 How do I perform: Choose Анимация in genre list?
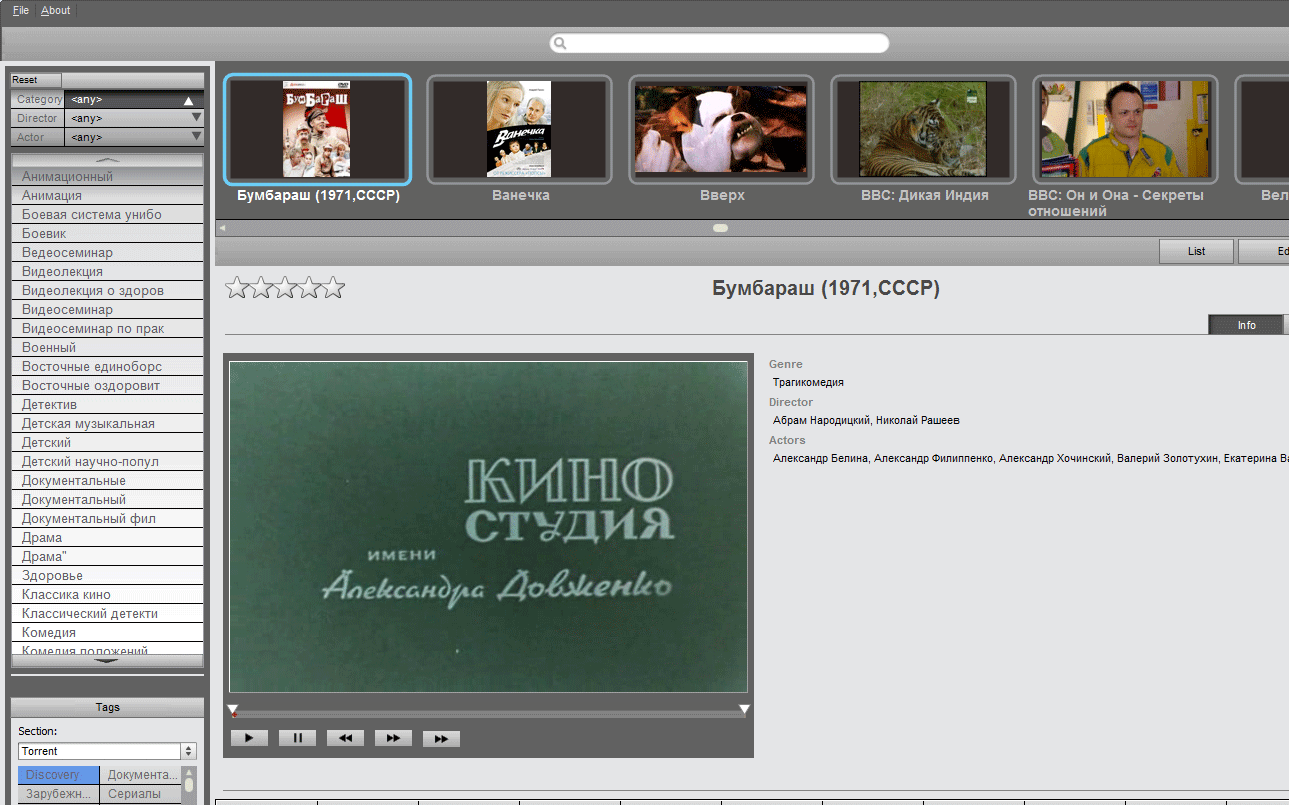point(107,195)
